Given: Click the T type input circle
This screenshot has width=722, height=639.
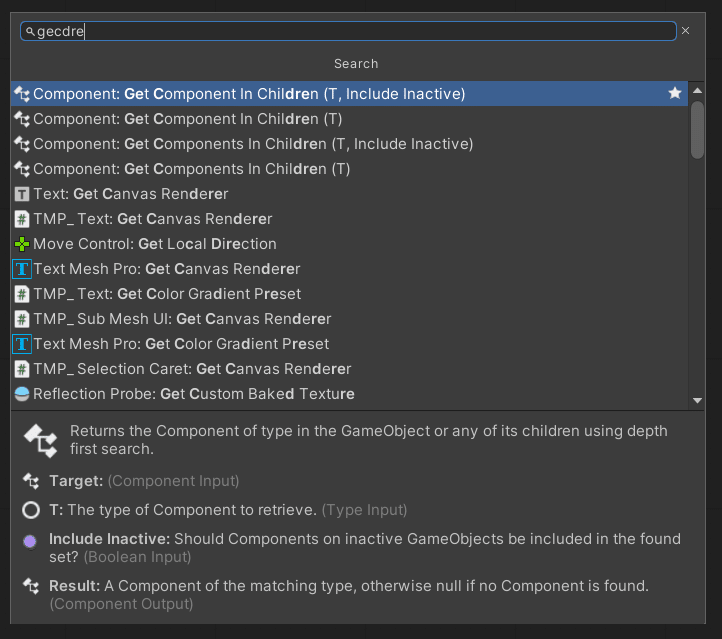Looking at the screenshot, I should click(x=30, y=510).
